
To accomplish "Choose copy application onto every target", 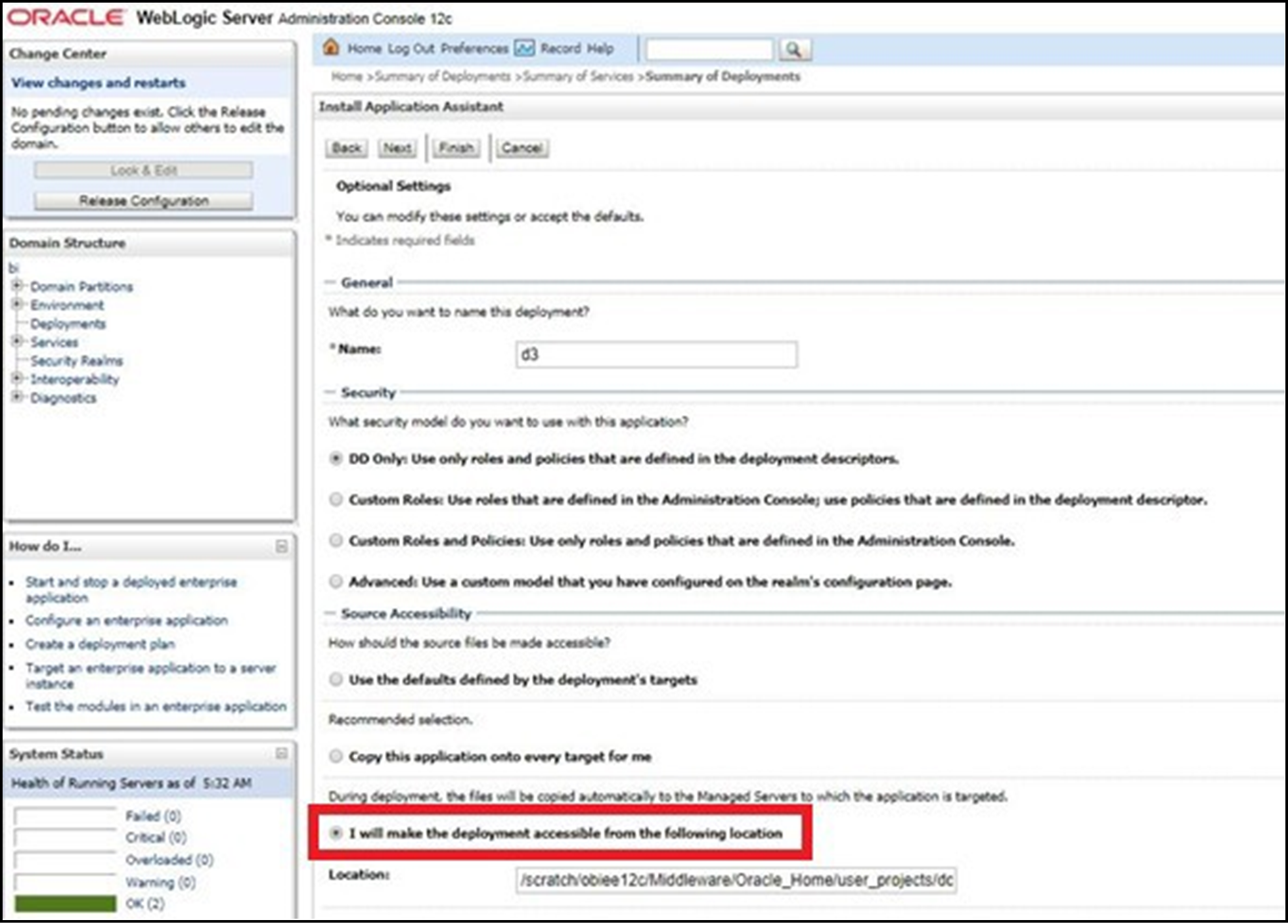I will (x=336, y=756).
